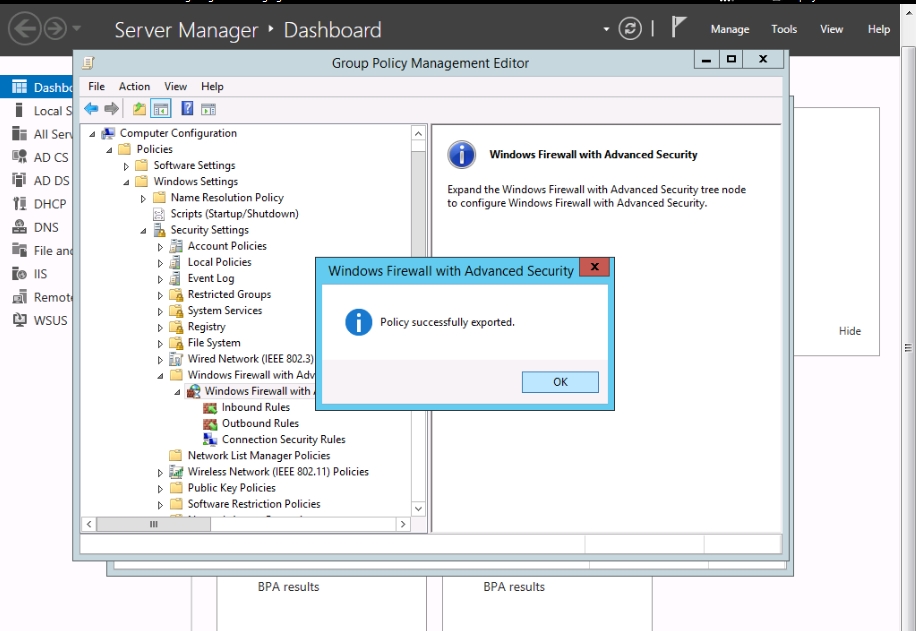
Task: Click the Forward arrow in the editor toolbar
Action: coord(111,109)
